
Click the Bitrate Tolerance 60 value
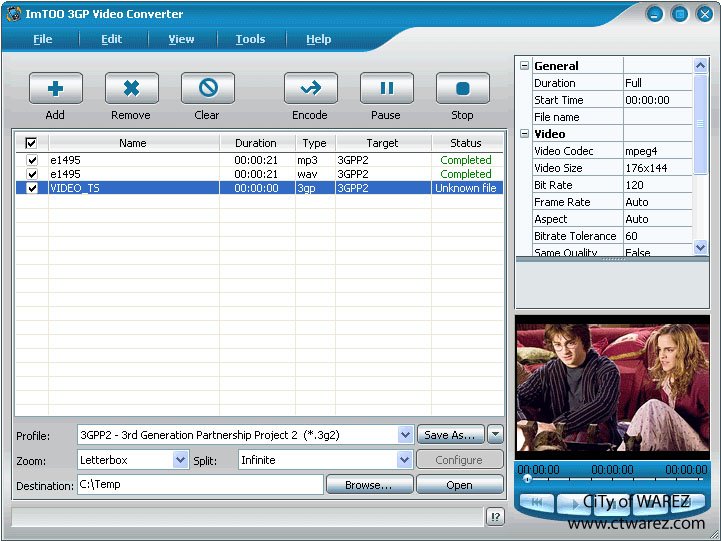pyautogui.click(x=658, y=236)
